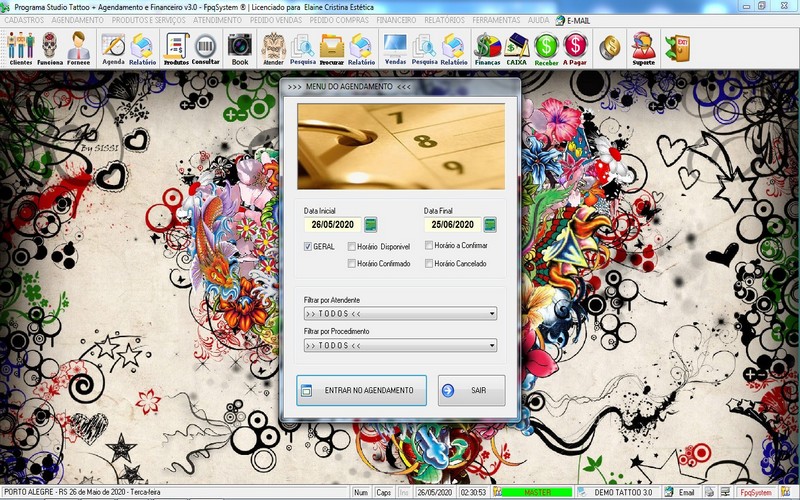
Task: Open the PEDIDO VENDAS menu
Action: (276, 20)
